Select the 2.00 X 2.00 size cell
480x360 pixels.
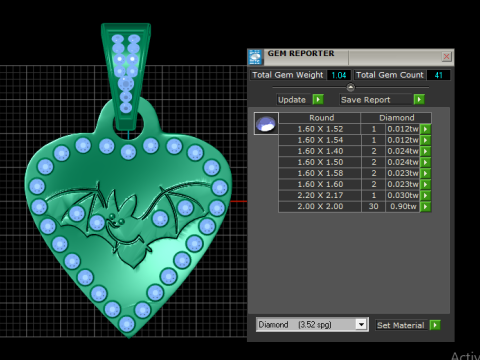click(x=320, y=206)
